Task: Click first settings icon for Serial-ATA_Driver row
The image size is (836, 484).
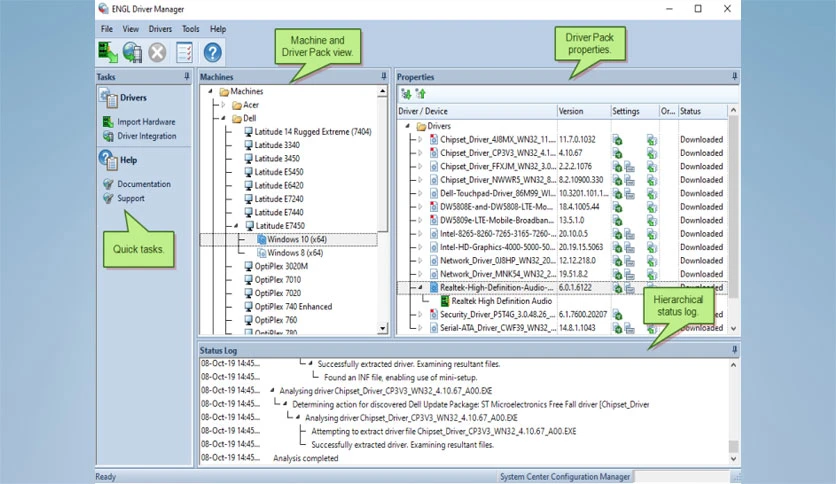Action: pos(617,328)
